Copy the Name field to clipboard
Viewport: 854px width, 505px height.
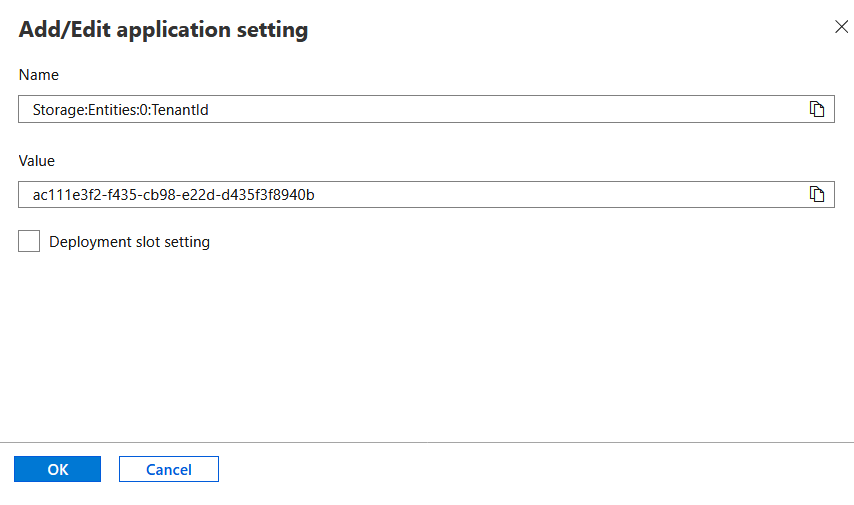point(816,109)
